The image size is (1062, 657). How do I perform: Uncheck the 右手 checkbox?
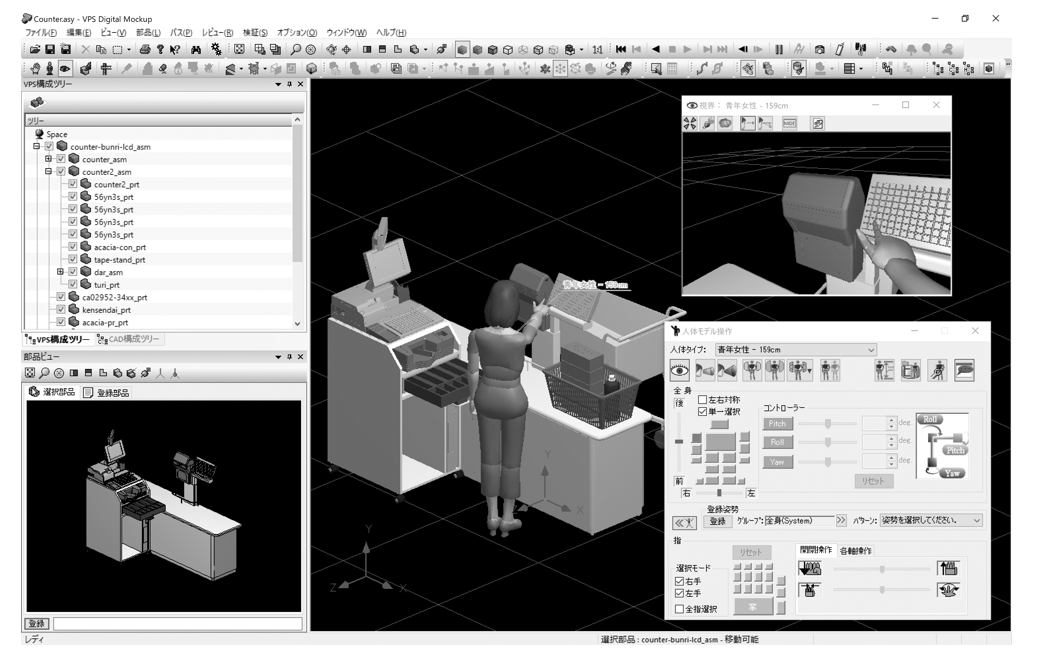click(680, 581)
